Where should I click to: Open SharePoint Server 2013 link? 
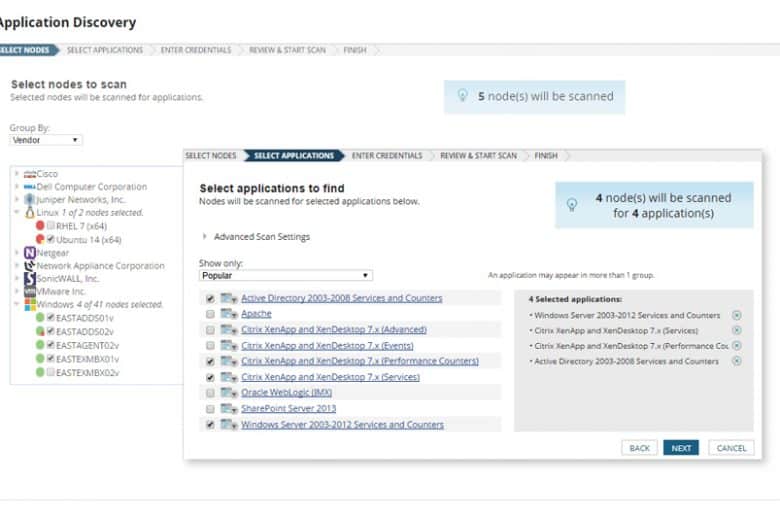point(289,409)
